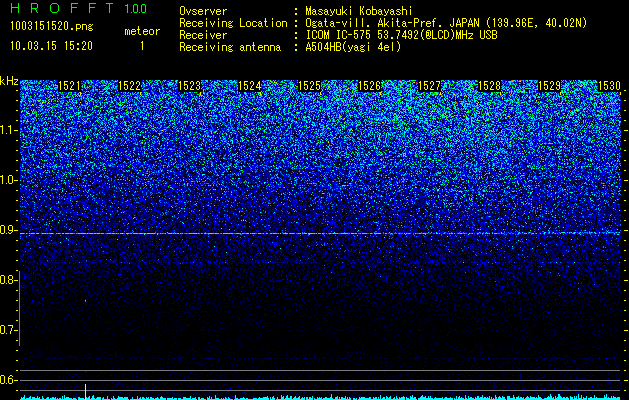
Task: Click the A504HB(yagi 4el) antenna text
Action: (x=353, y=47)
